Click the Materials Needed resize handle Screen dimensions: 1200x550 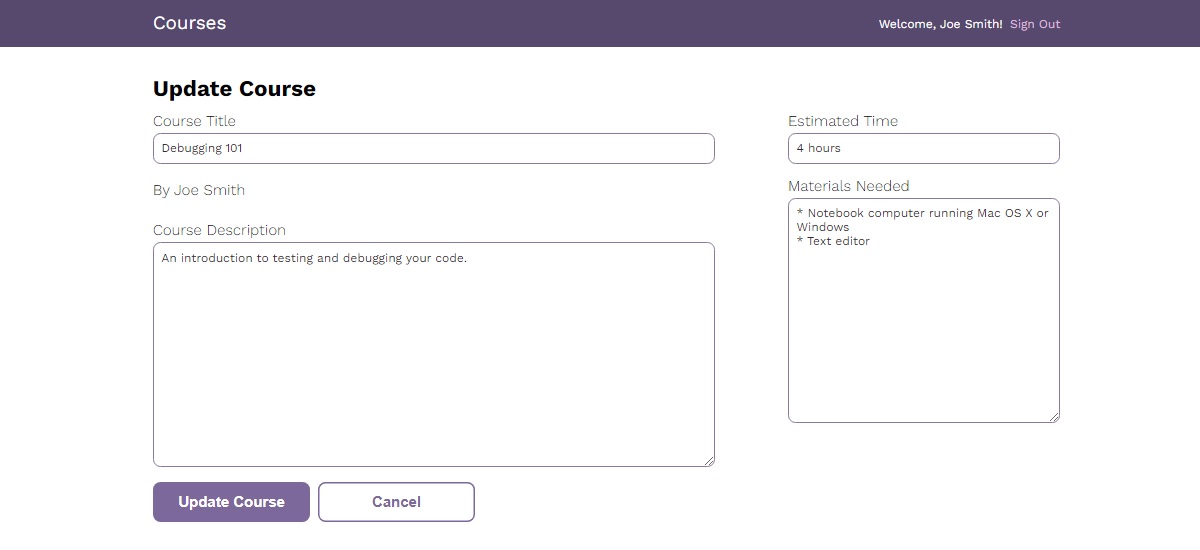[1053, 416]
